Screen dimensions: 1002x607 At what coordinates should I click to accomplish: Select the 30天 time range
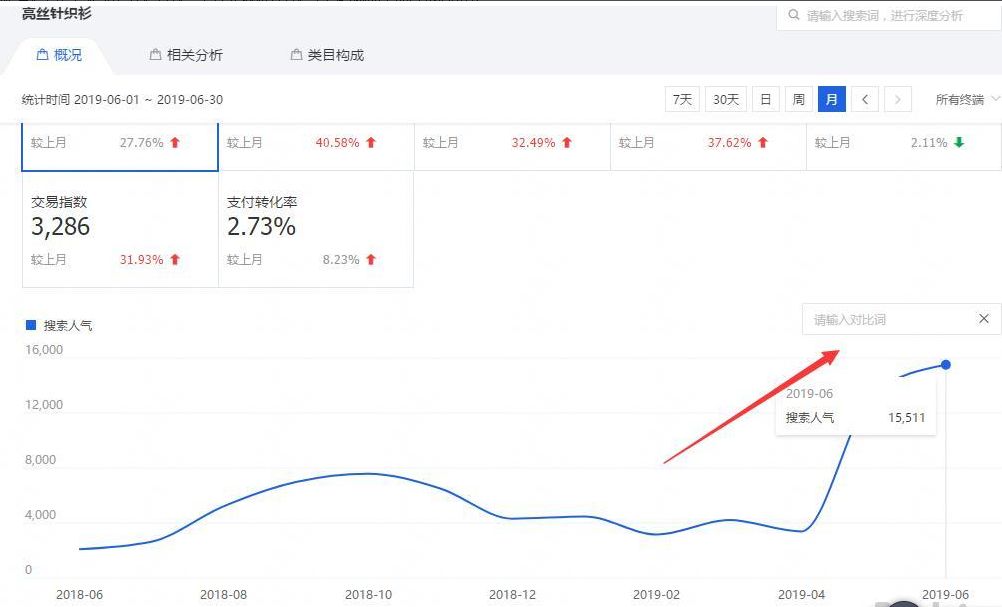click(x=725, y=99)
